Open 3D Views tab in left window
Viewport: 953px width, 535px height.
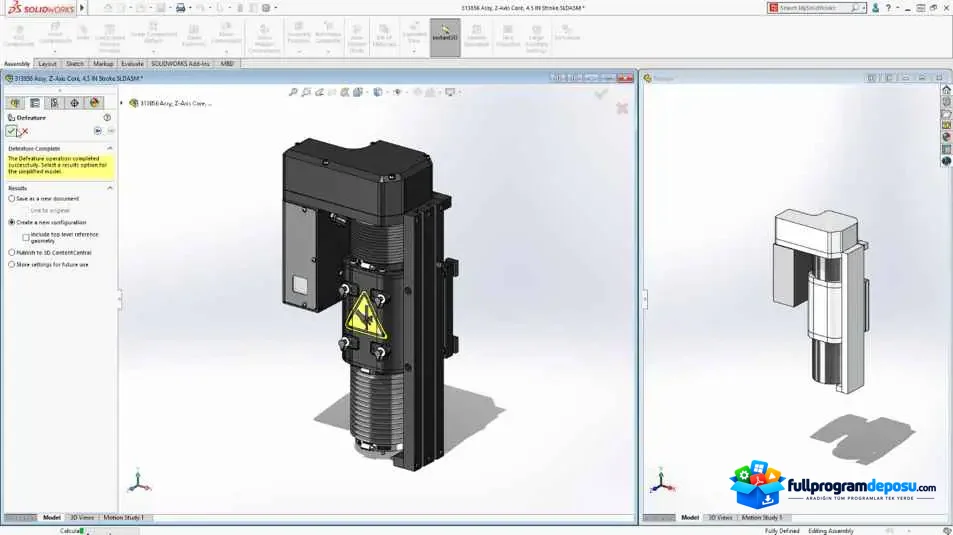(82, 517)
